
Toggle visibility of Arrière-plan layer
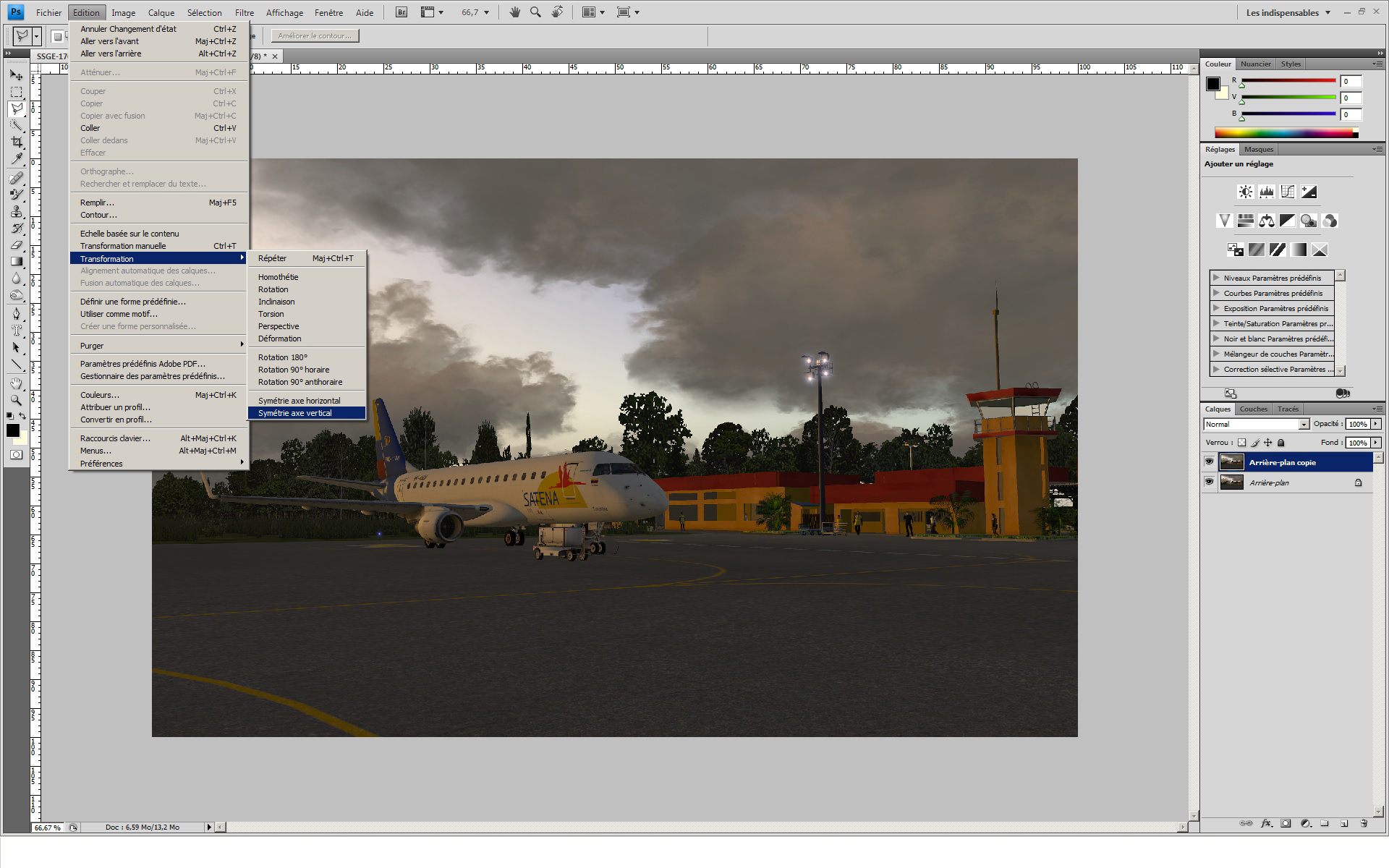pyautogui.click(x=1209, y=483)
